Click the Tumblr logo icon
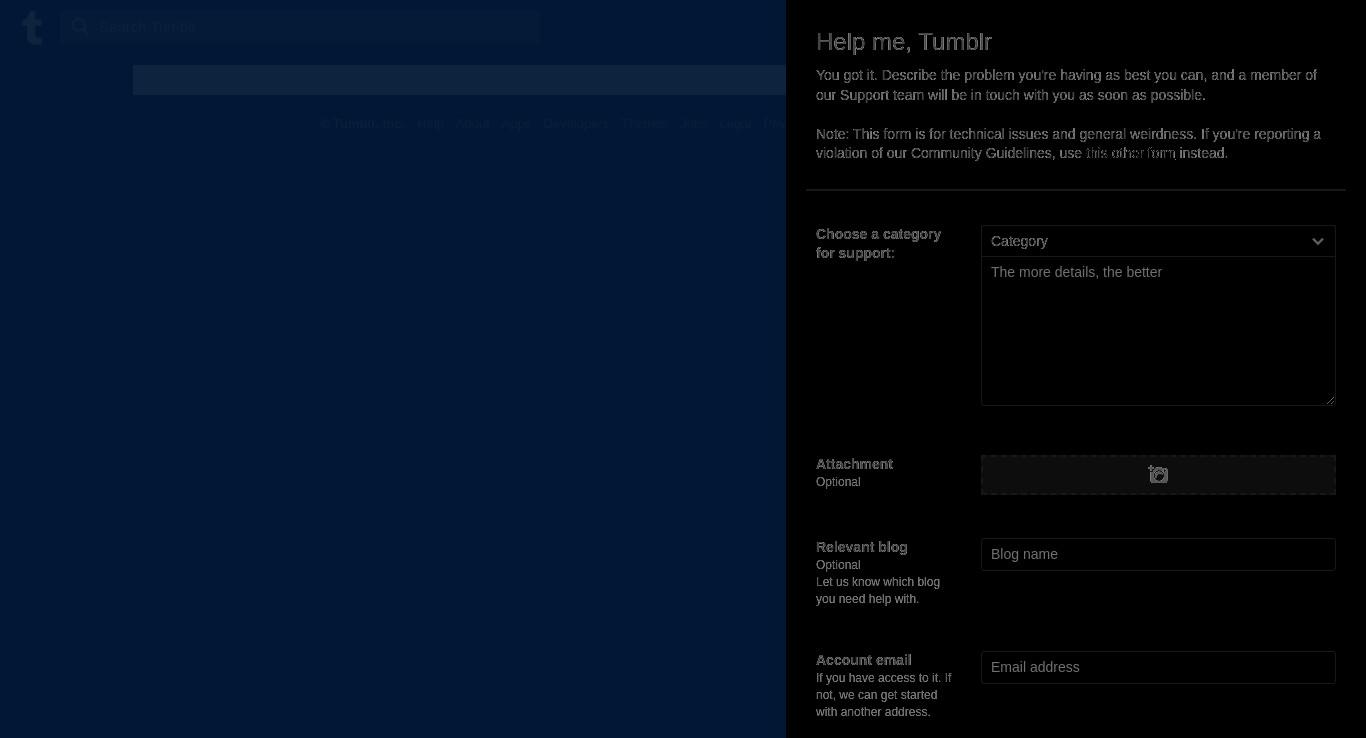This screenshot has height=738, width=1366. 32,28
